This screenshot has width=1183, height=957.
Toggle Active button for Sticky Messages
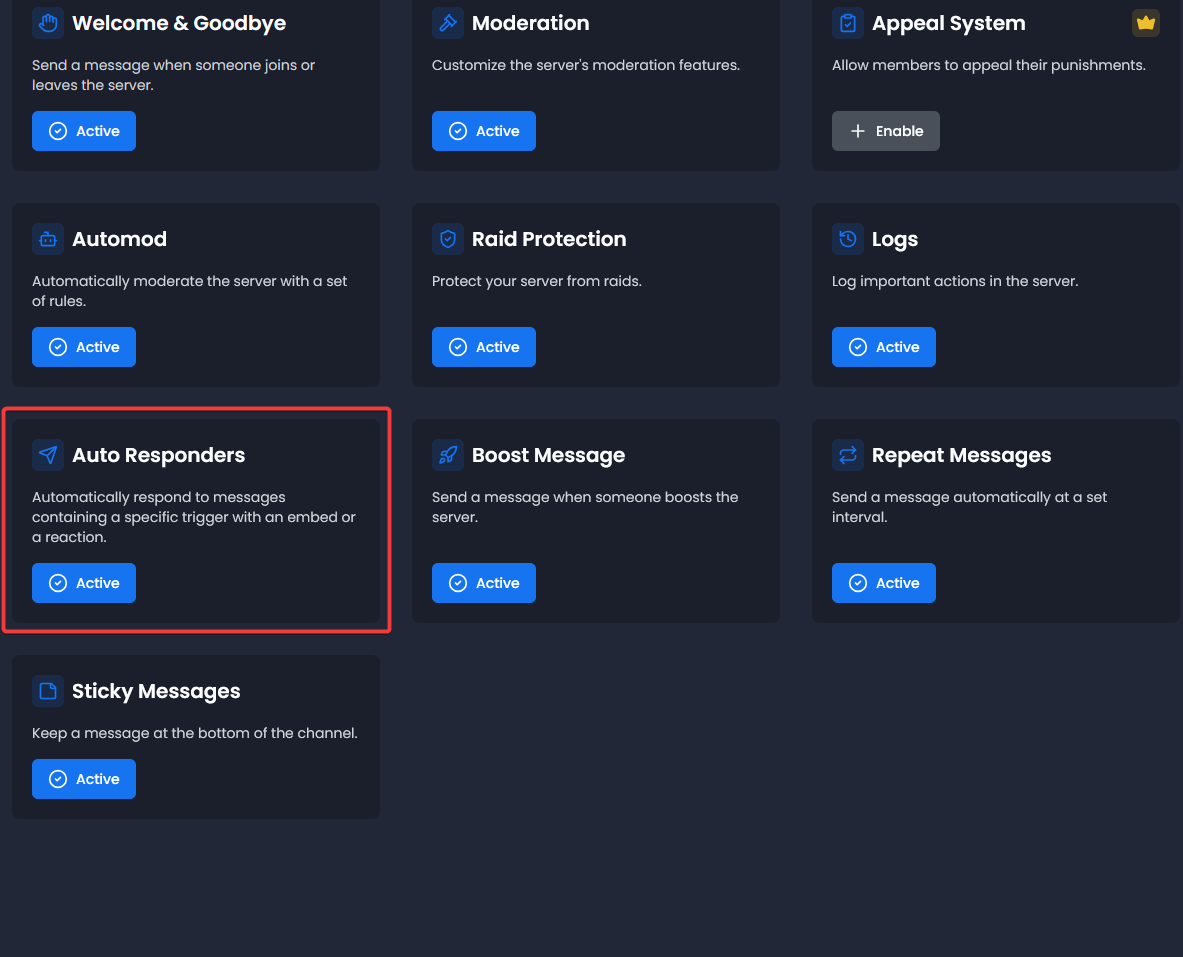84,779
